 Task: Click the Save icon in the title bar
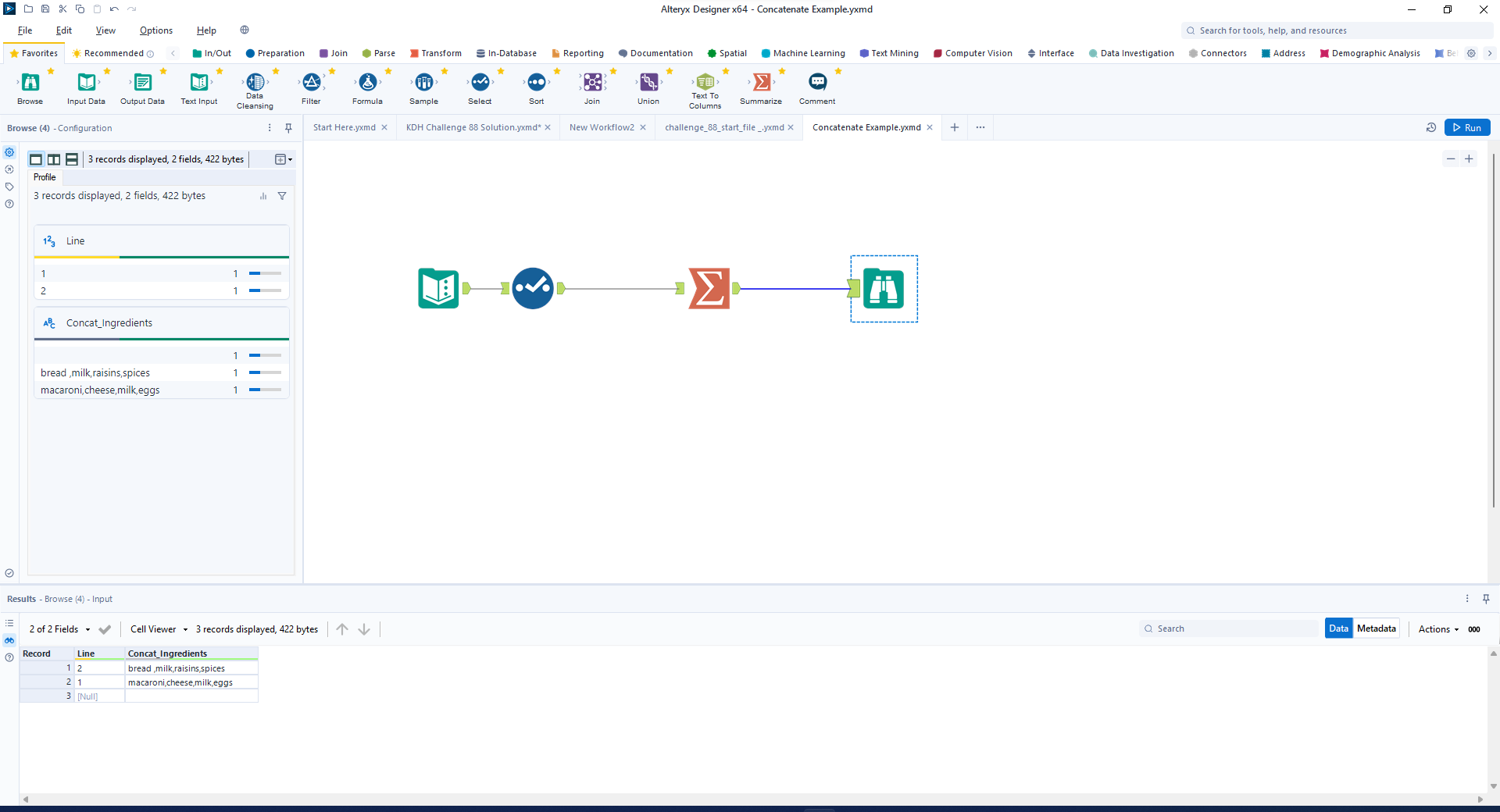[45, 9]
